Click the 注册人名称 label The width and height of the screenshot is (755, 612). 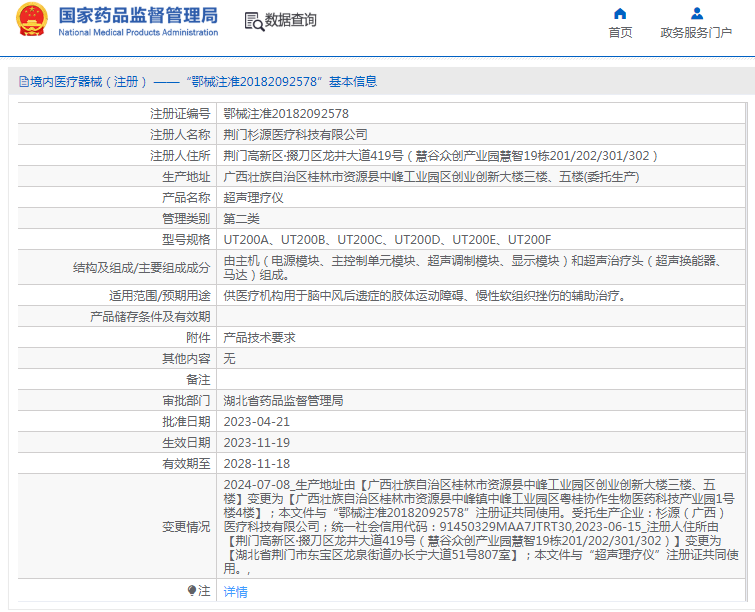click(180, 134)
